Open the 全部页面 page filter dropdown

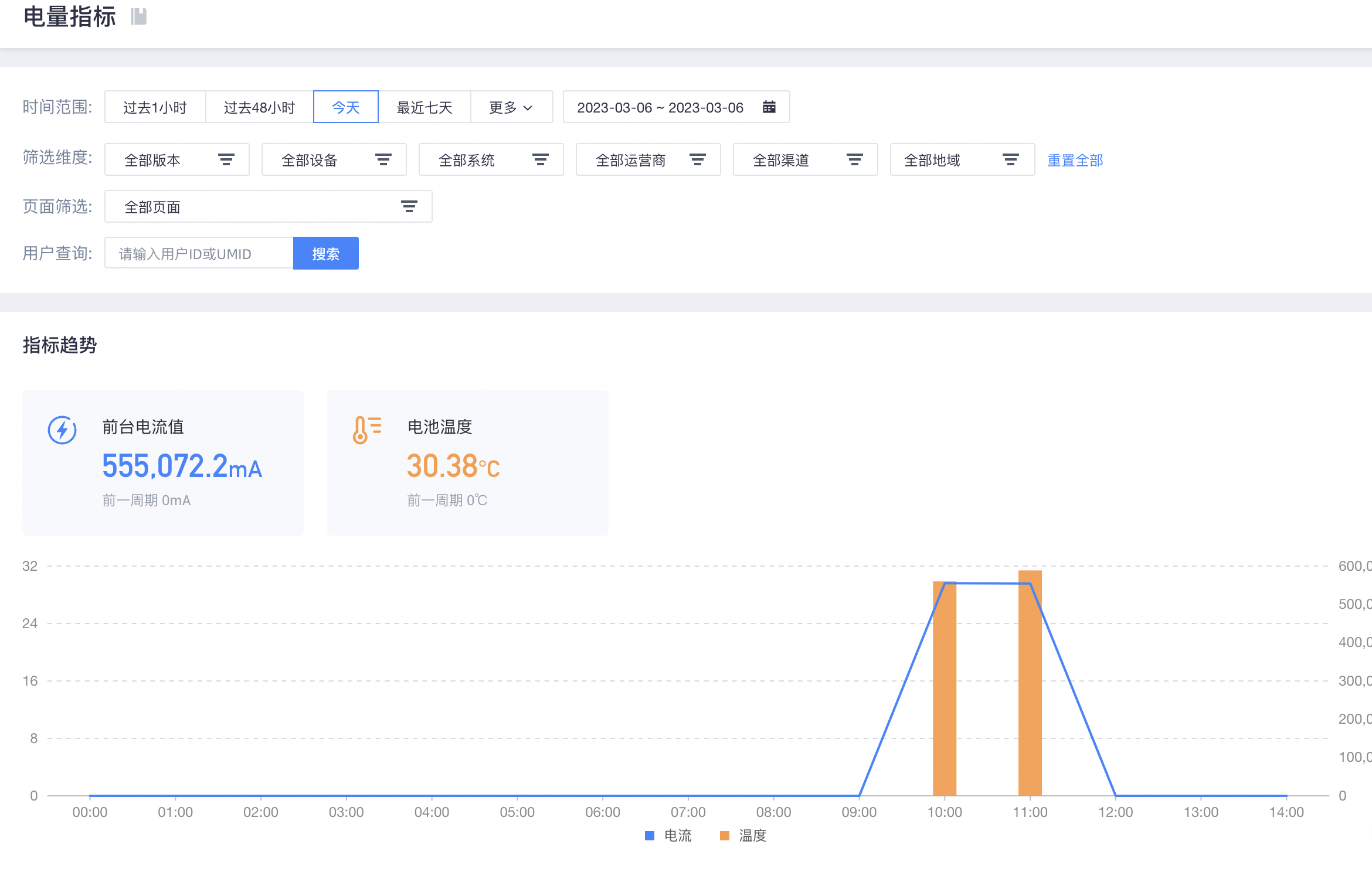click(269, 206)
